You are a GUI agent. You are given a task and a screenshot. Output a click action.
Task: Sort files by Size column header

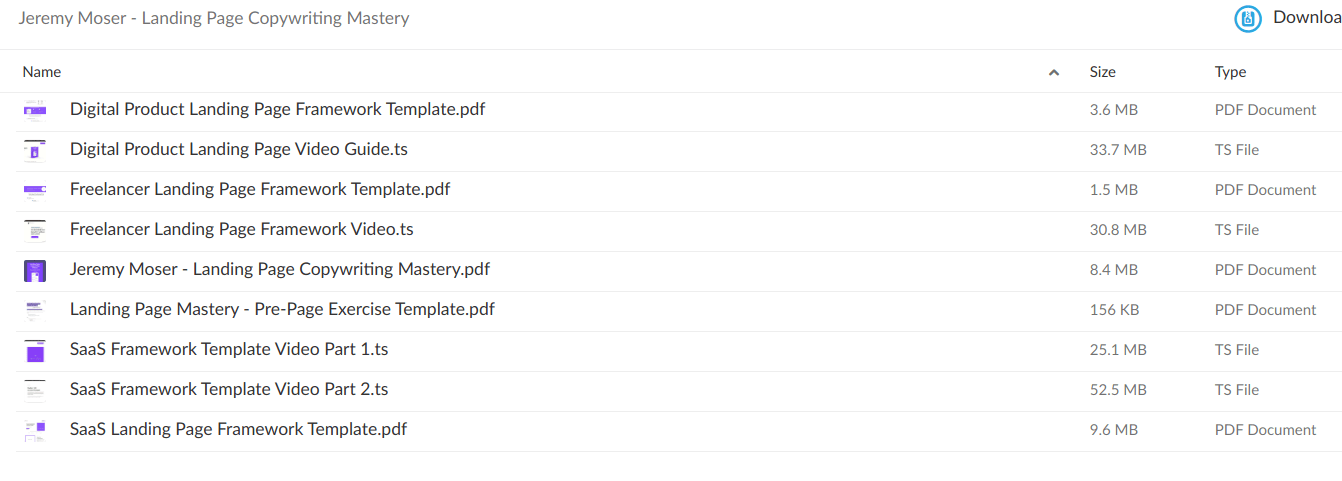click(x=1102, y=72)
